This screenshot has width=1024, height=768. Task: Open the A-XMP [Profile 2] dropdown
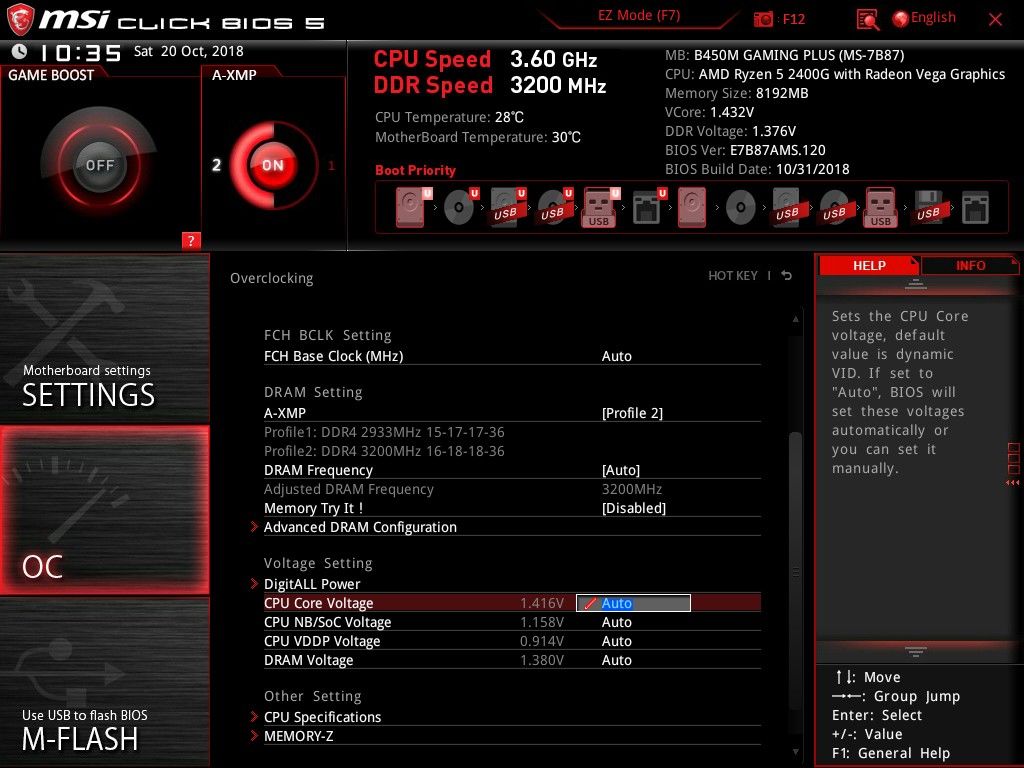[x=632, y=413]
